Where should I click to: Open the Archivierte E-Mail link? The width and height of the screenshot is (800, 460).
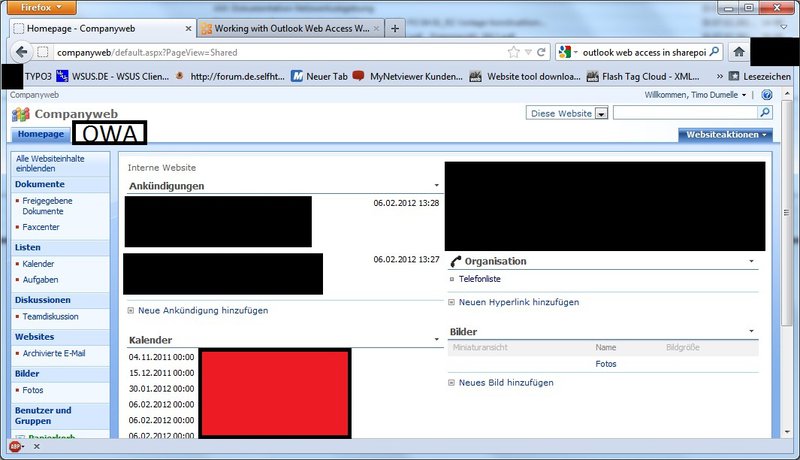coord(54,353)
